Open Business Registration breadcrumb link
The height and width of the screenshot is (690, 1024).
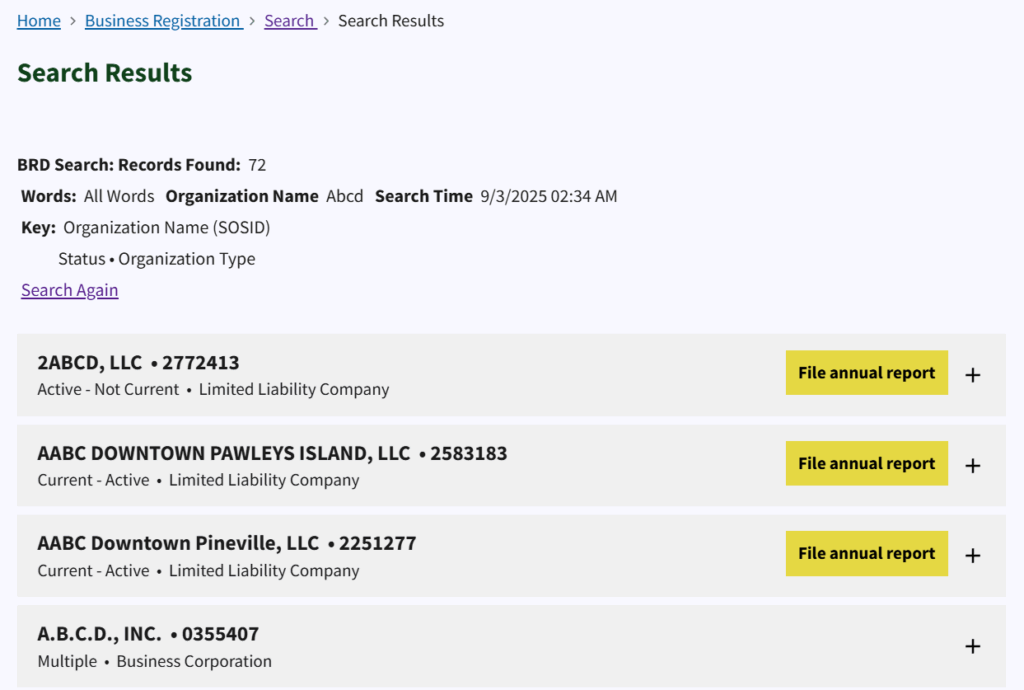pos(163,21)
